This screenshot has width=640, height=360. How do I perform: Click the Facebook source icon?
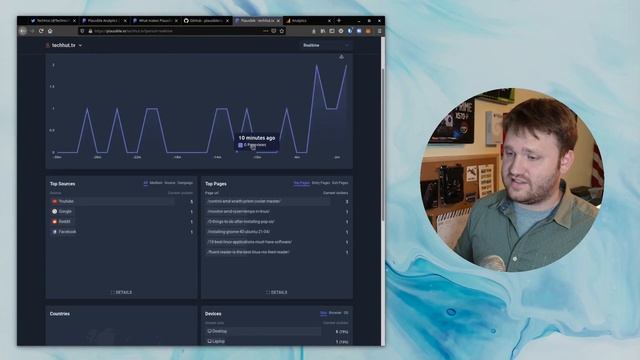pyautogui.click(x=54, y=232)
